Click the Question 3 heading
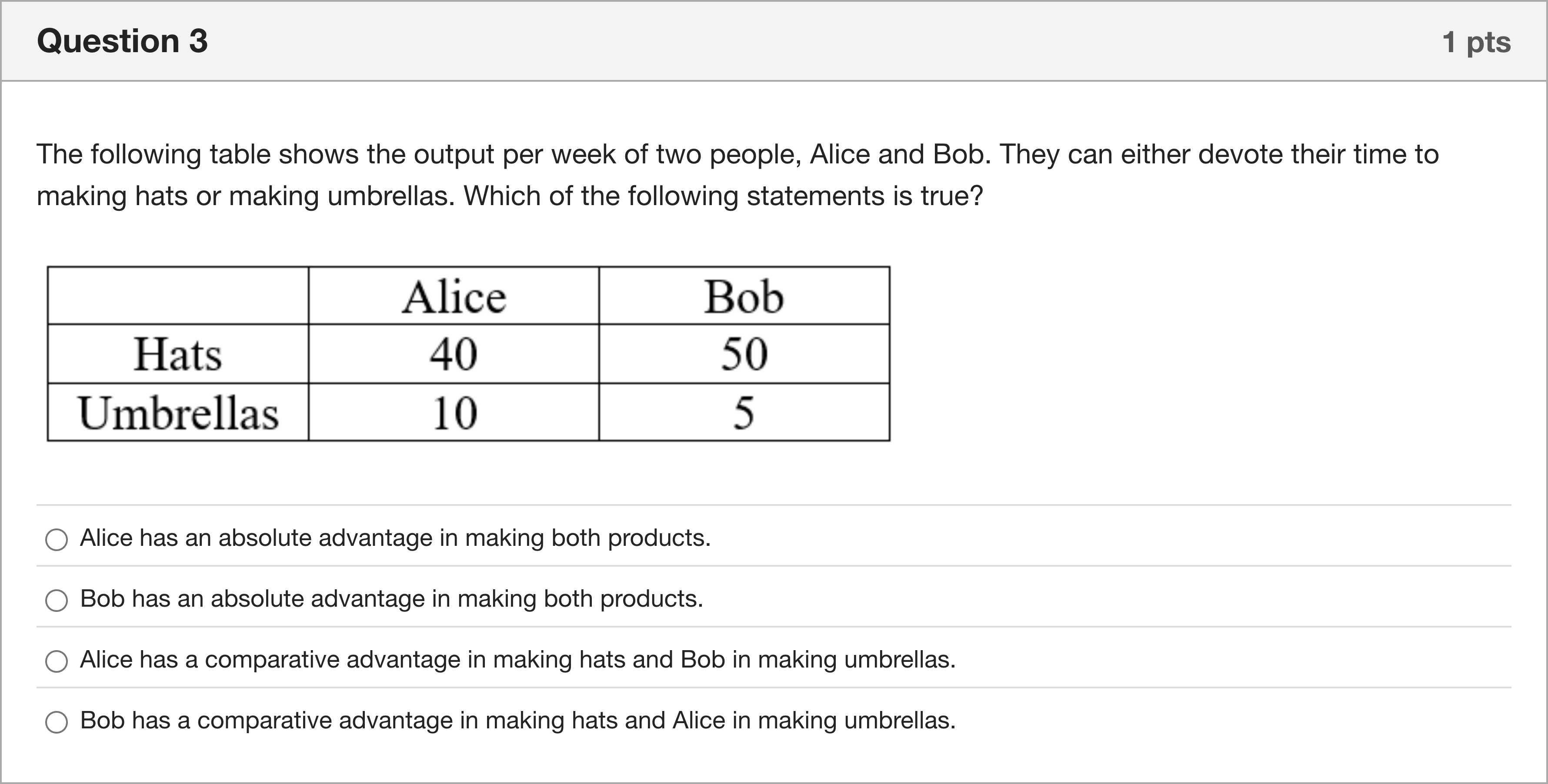 122,41
